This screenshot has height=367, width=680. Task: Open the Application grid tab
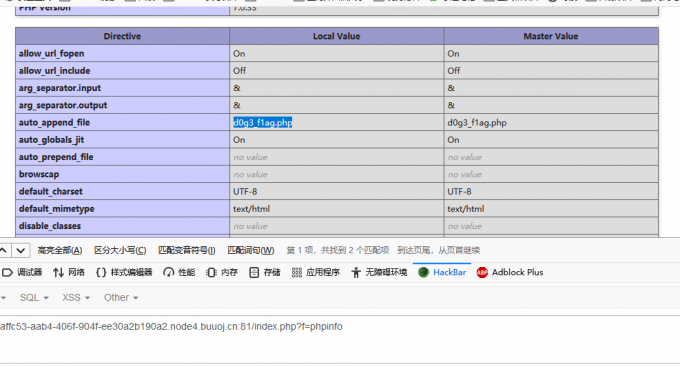click(x=315, y=272)
